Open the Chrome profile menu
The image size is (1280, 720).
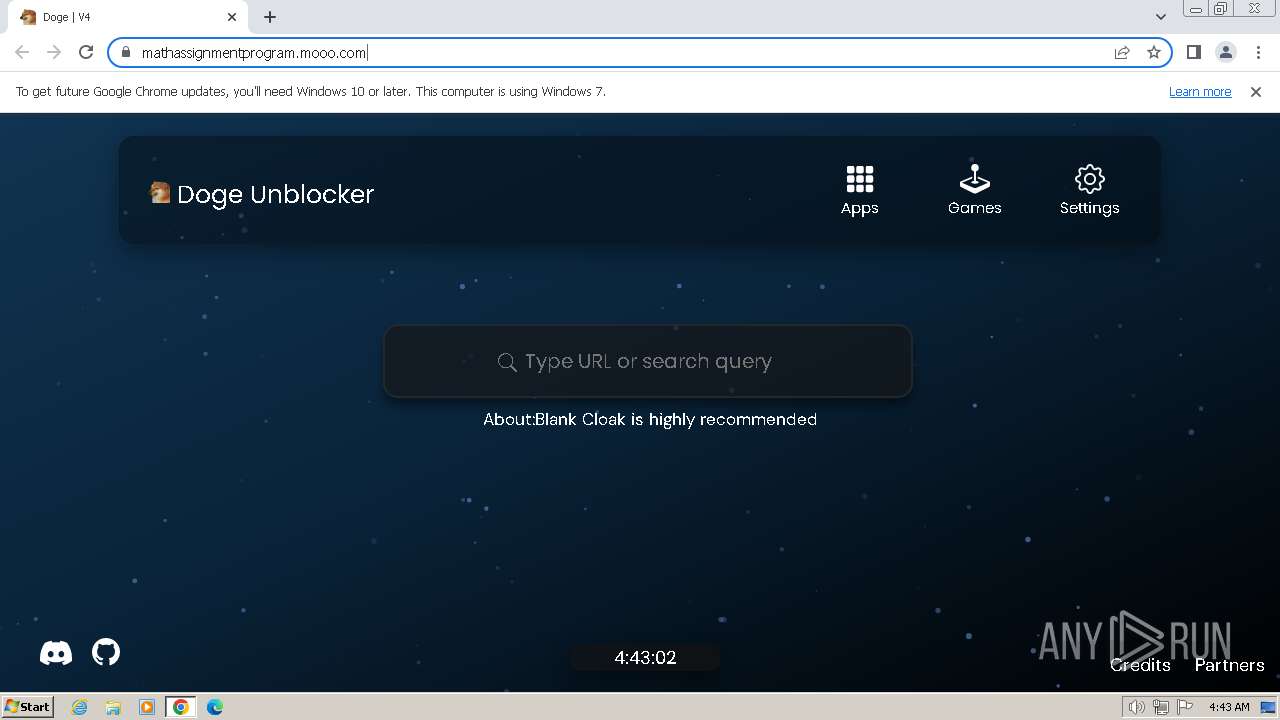pyautogui.click(x=1225, y=52)
